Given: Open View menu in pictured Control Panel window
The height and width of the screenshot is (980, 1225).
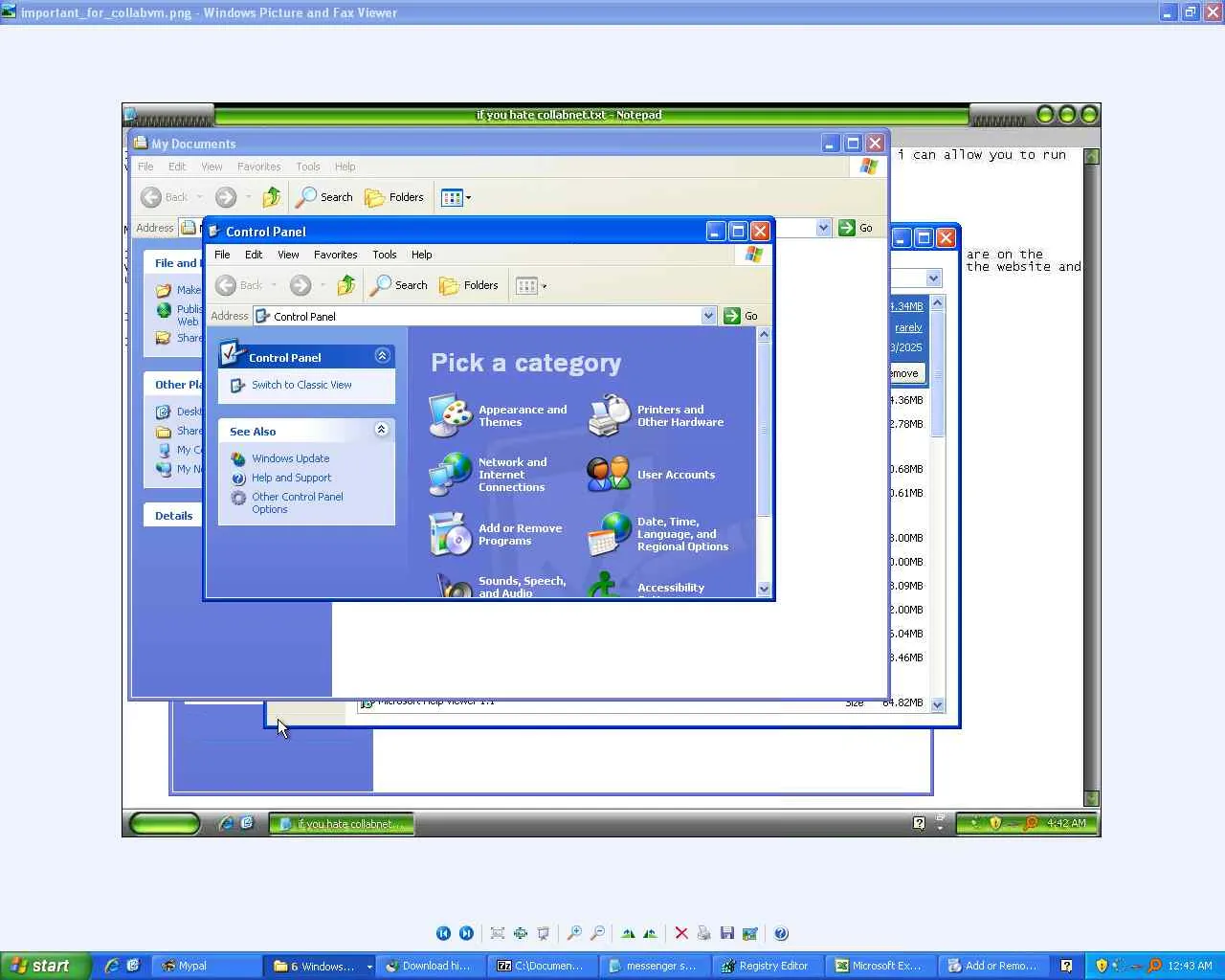Looking at the screenshot, I should click(288, 255).
